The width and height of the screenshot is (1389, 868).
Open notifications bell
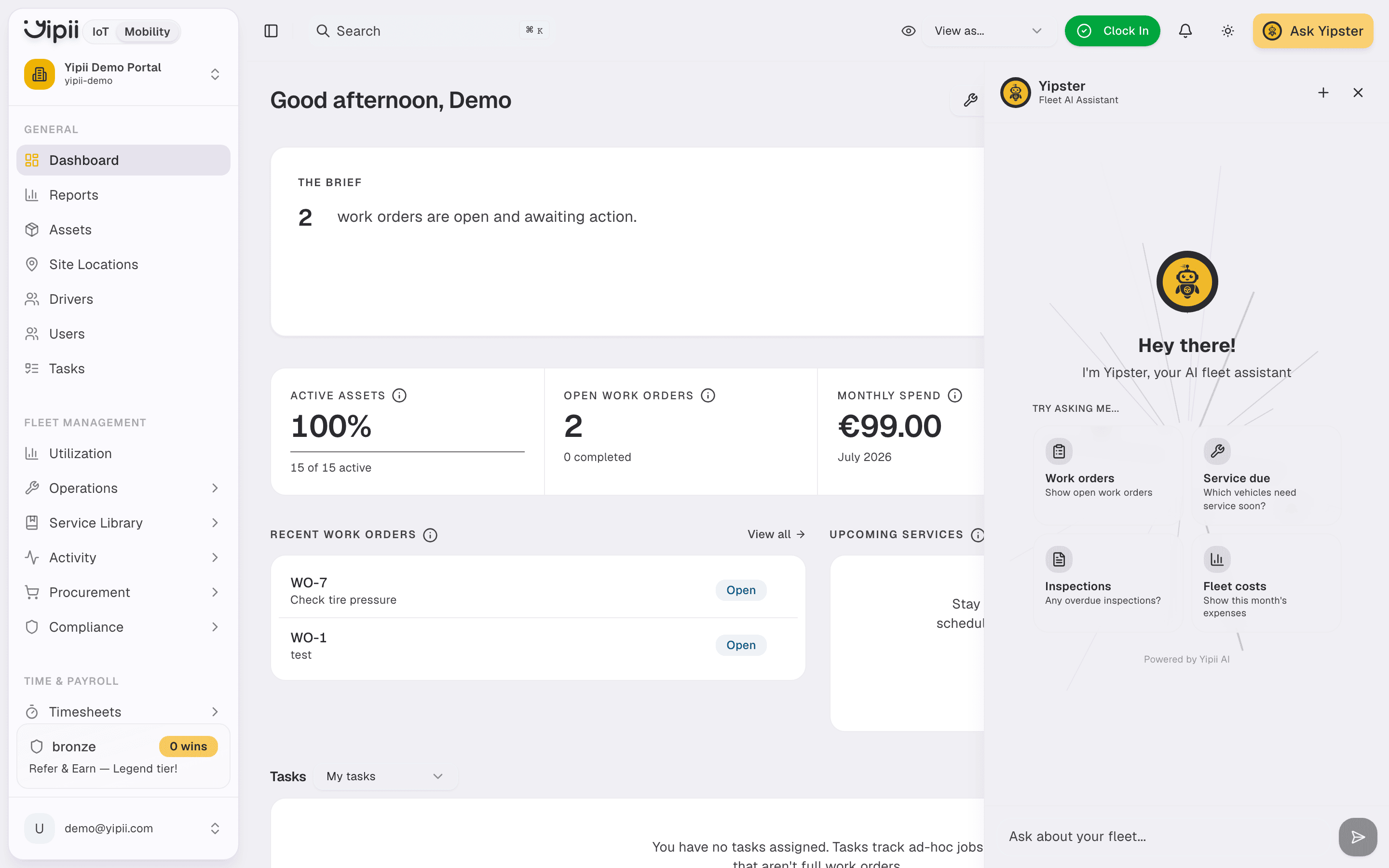(x=1185, y=31)
